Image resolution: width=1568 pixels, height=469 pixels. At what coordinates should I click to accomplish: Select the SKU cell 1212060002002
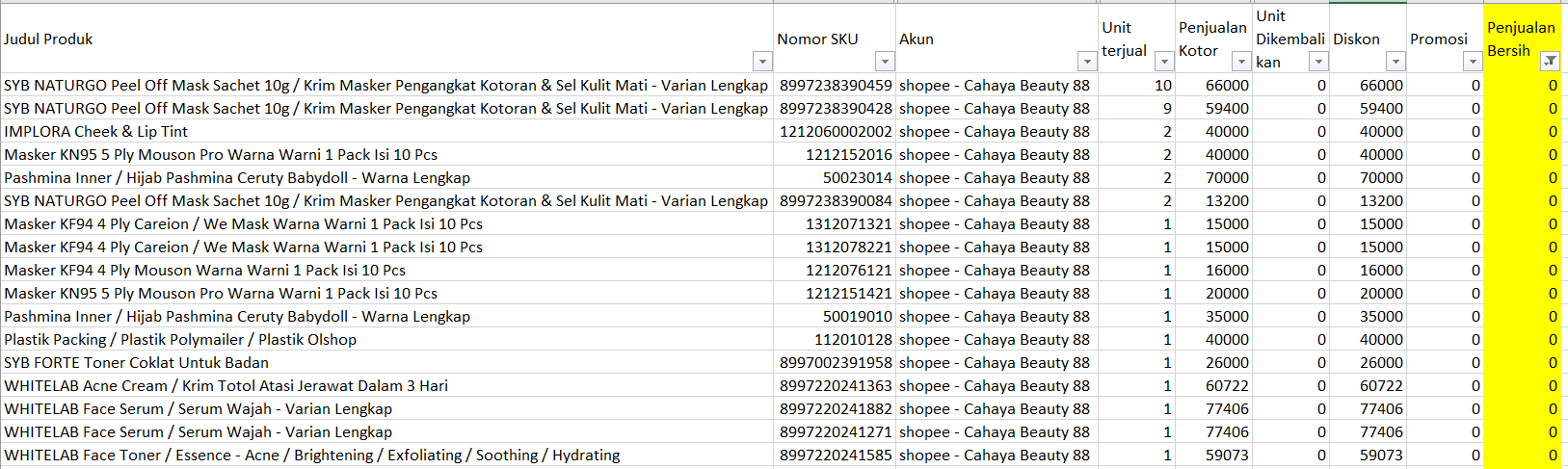pyautogui.click(x=835, y=131)
